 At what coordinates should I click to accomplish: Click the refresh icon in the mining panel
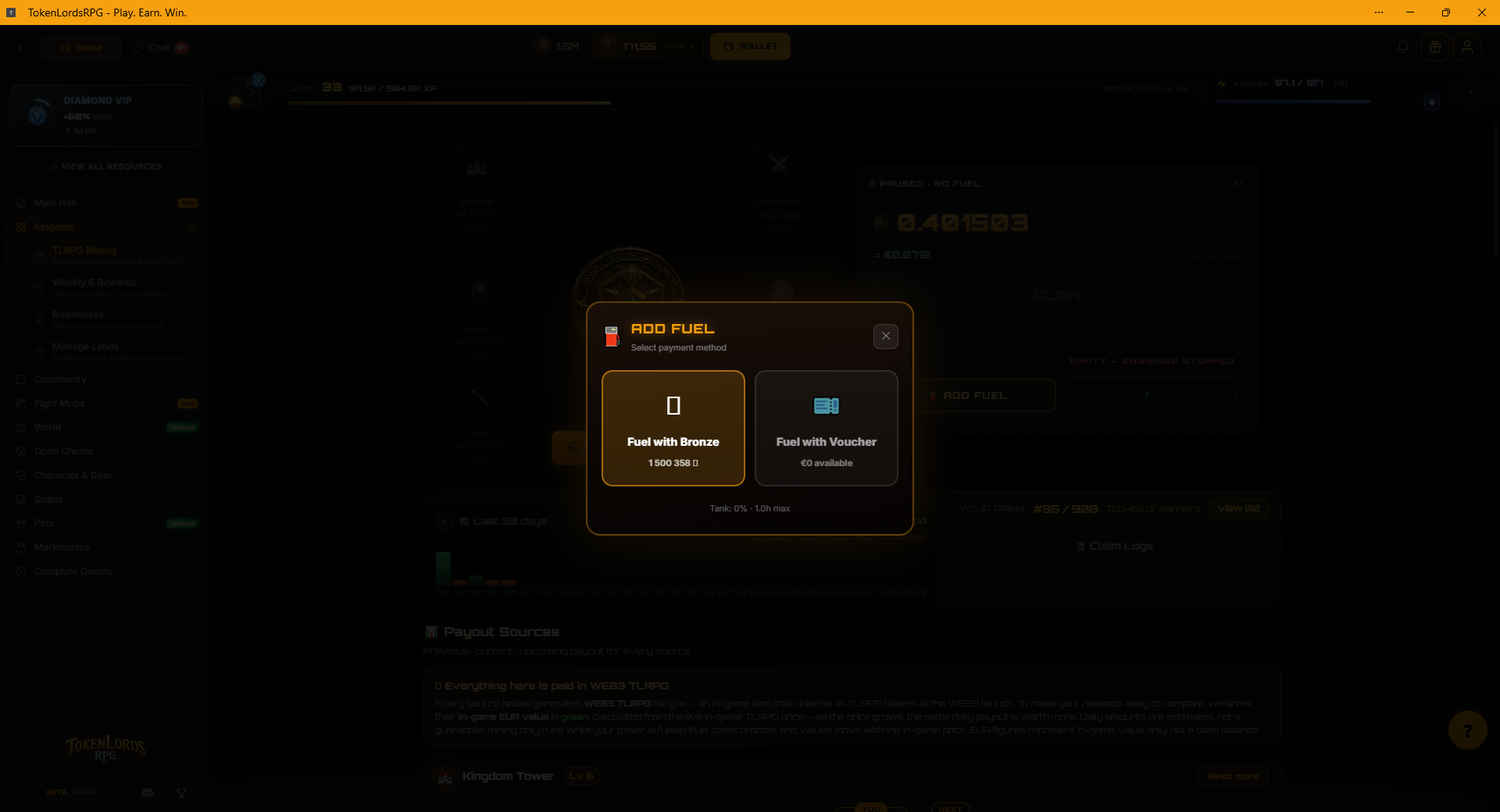point(1237,183)
